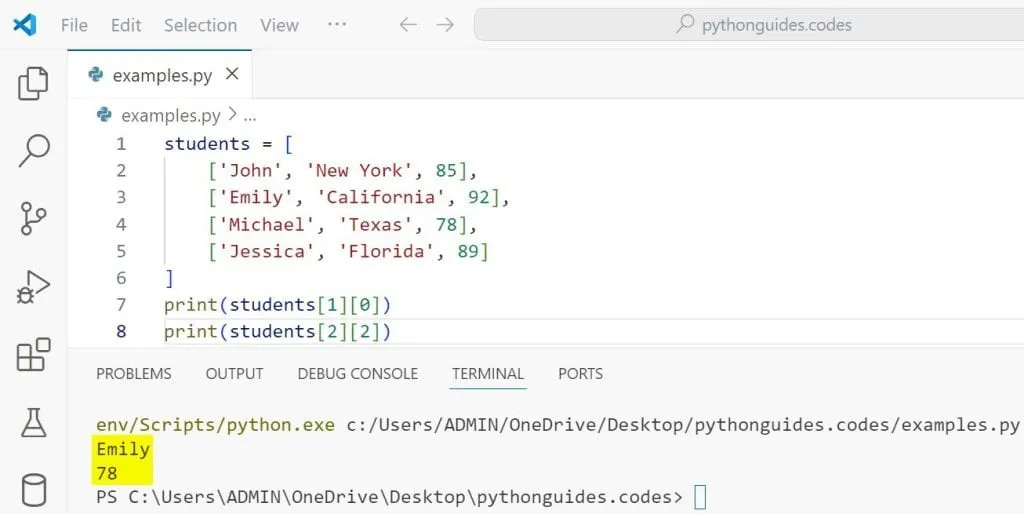Open the Selection menu
1024x514 pixels.
coord(200,25)
